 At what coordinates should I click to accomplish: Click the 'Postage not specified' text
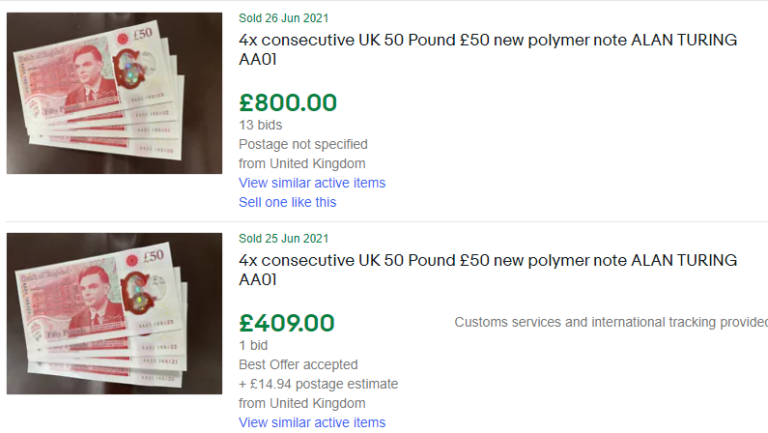303,144
